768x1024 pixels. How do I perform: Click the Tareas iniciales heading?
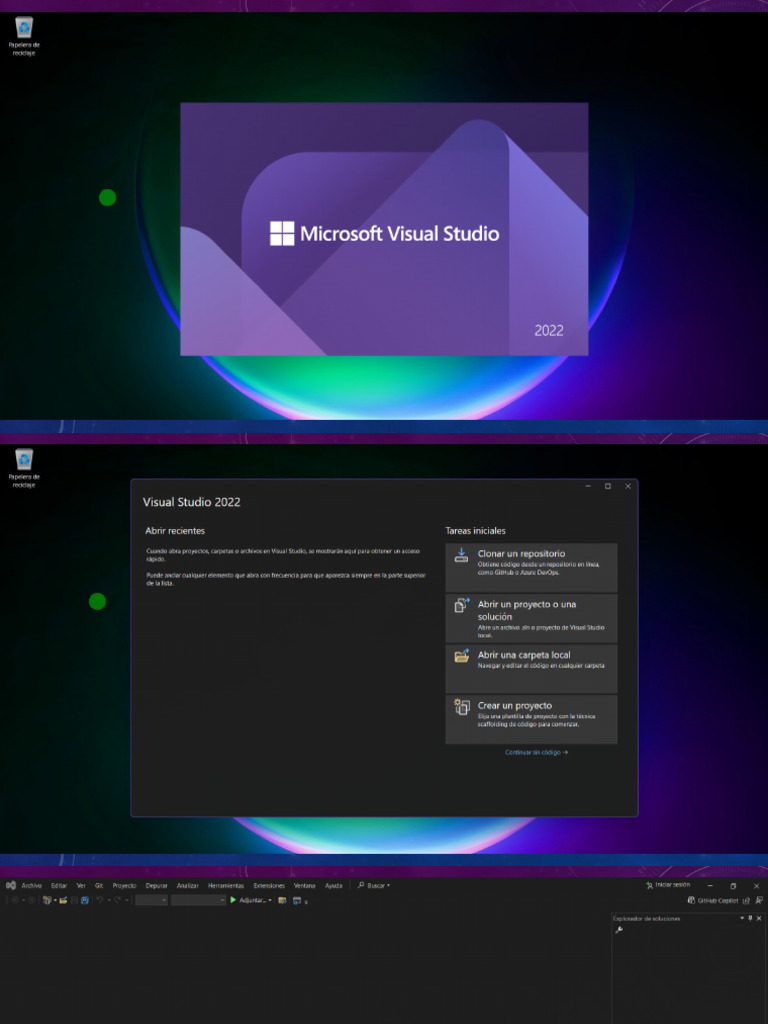coord(475,531)
